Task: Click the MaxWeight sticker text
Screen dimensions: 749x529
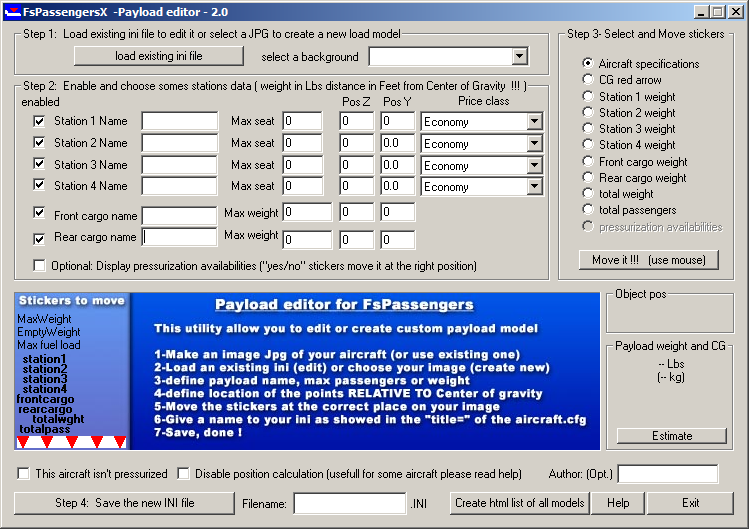Action: [44, 319]
